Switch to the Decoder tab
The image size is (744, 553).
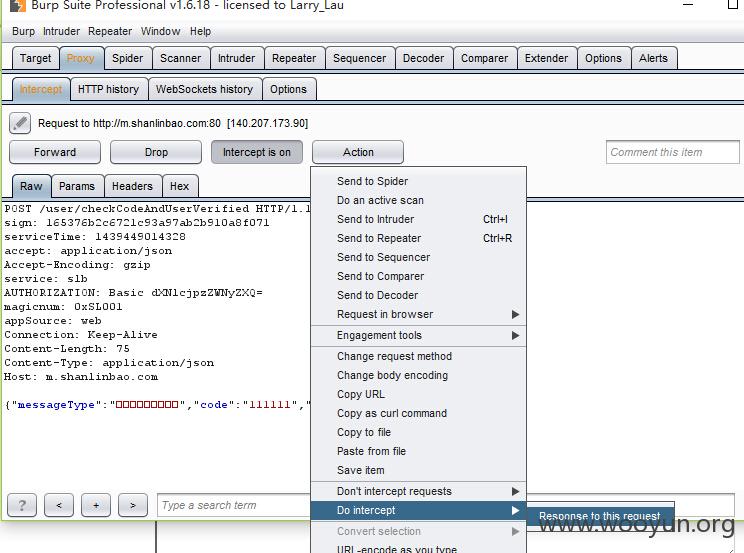click(x=424, y=58)
